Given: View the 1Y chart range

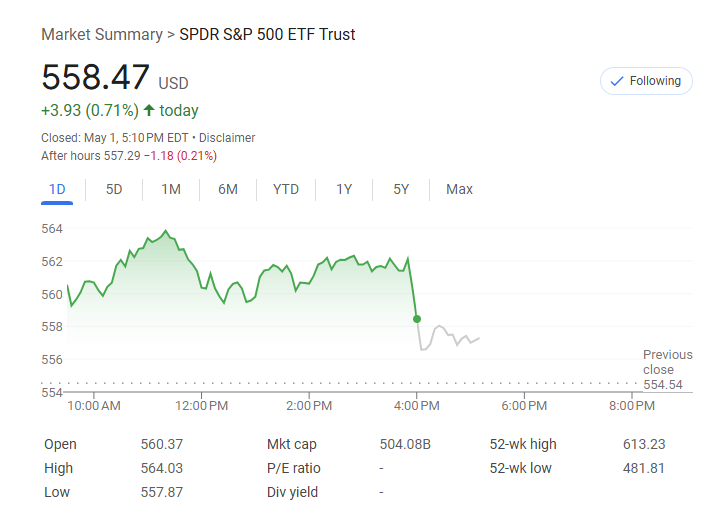Looking at the screenshot, I should (344, 189).
